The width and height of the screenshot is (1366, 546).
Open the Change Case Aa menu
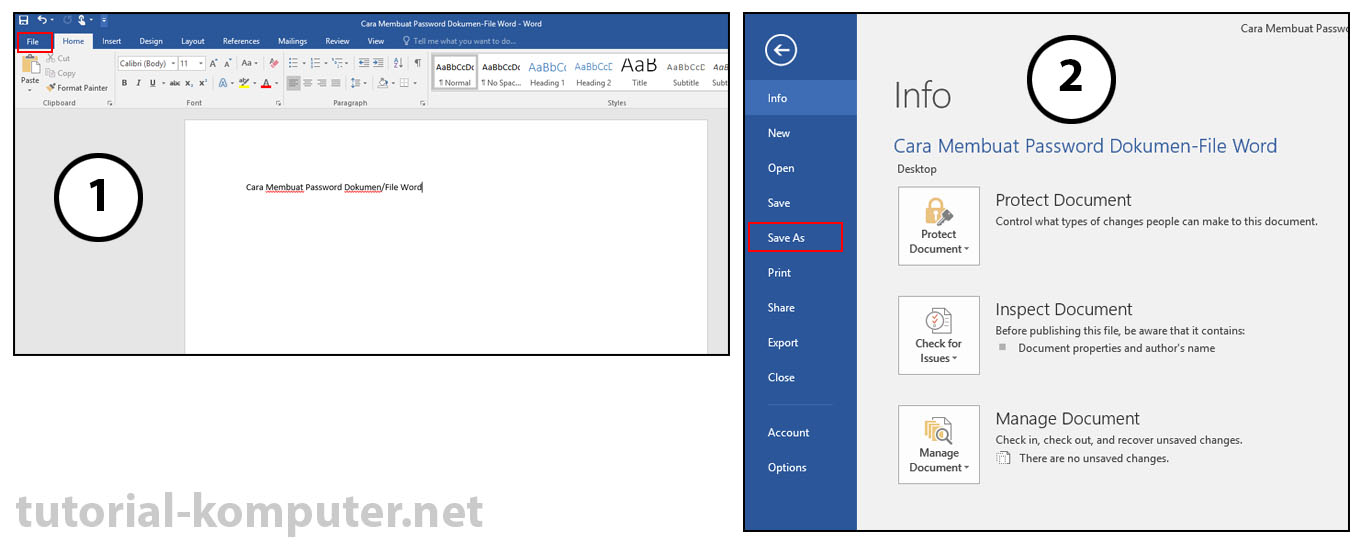249,63
